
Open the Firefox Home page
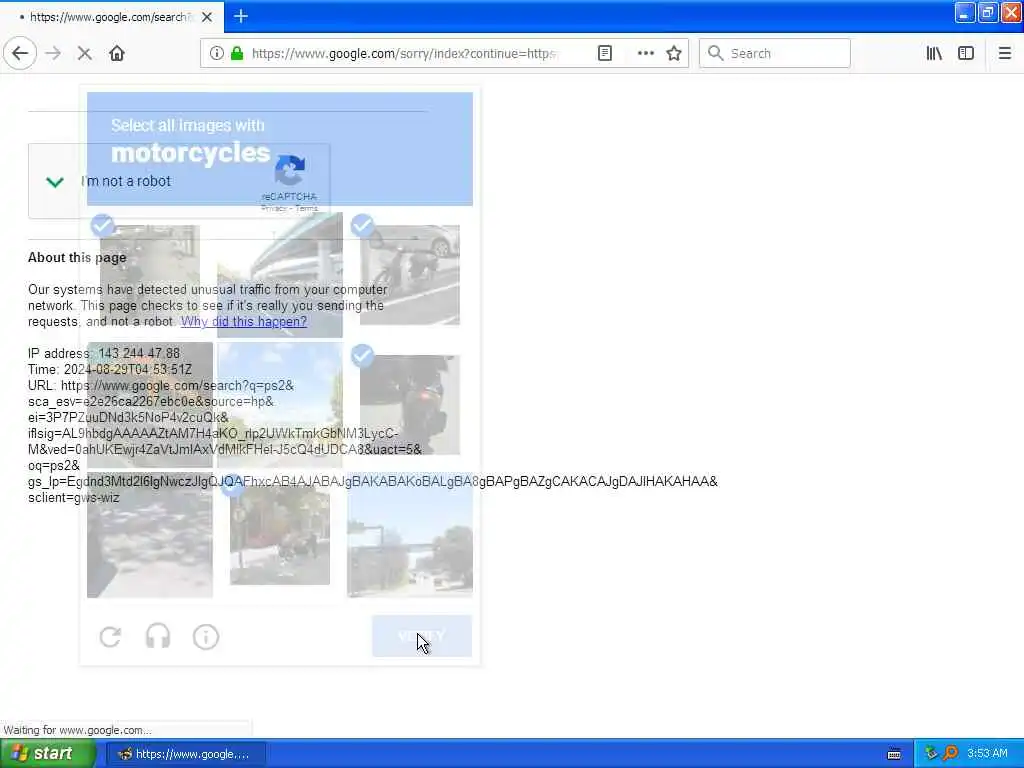[x=117, y=54]
